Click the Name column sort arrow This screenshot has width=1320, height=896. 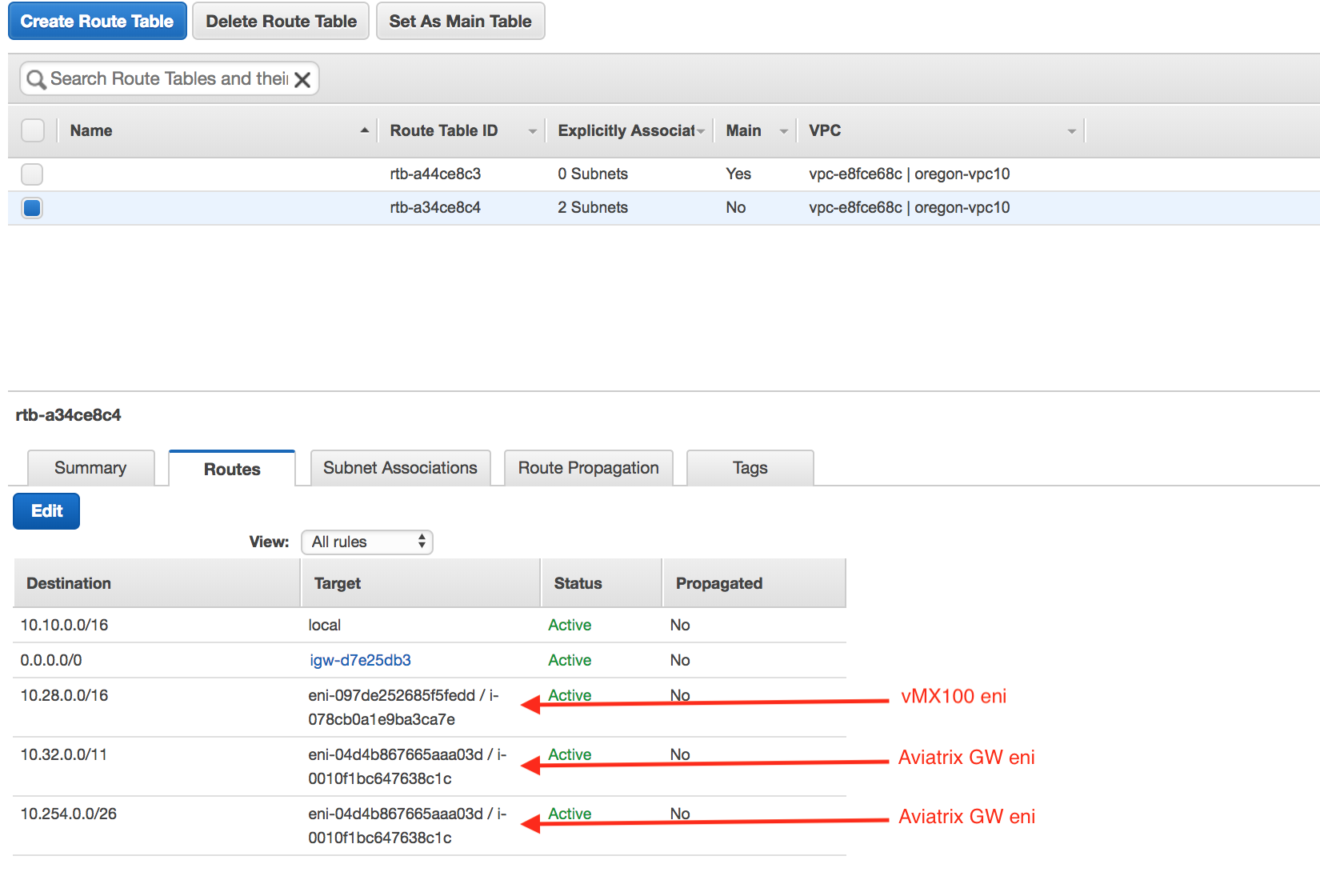coord(365,130)
